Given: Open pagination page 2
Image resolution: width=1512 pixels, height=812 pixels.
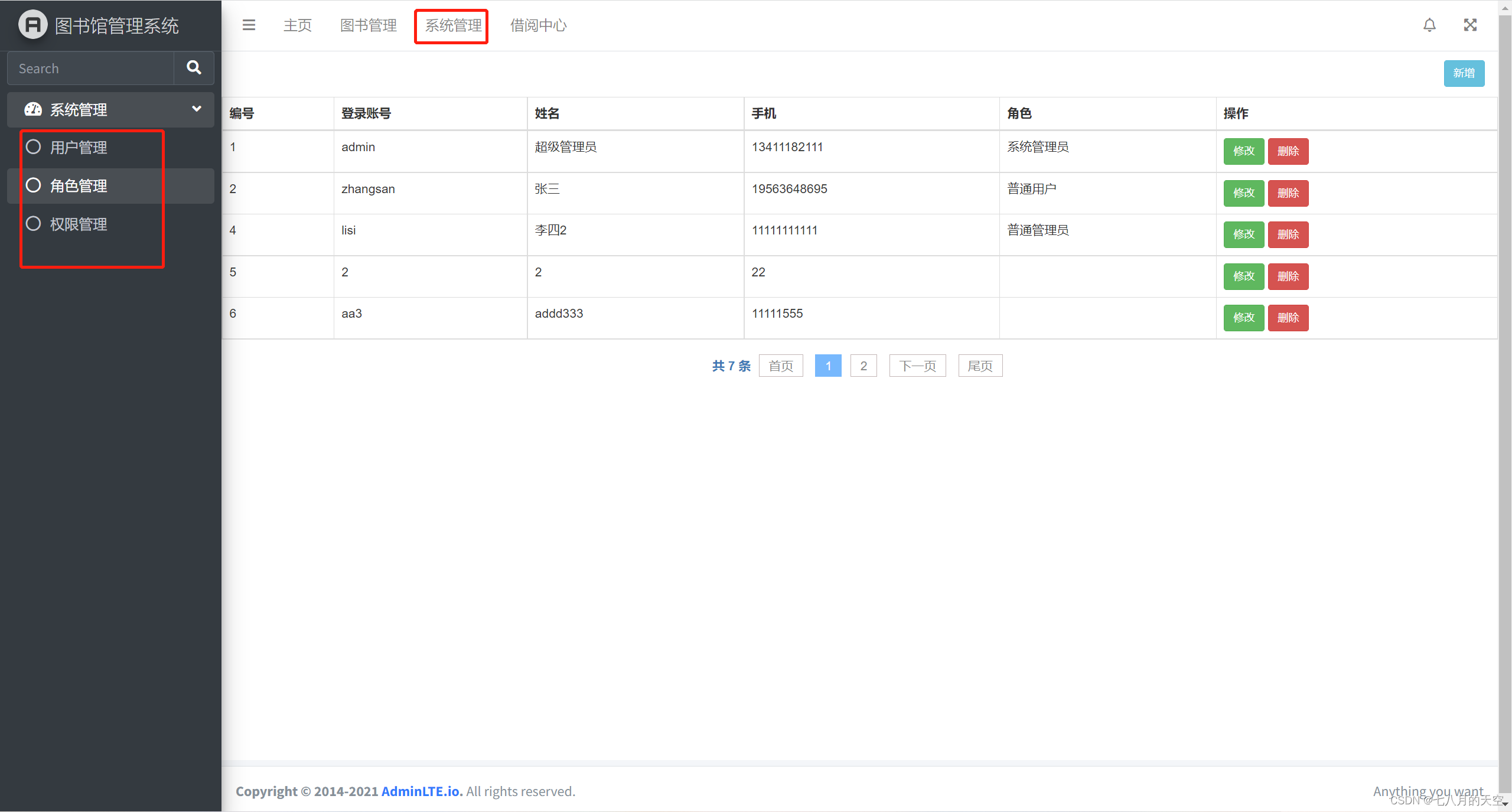Looking at the screenshot, I should pyautogui.click(x=863, y=366).
